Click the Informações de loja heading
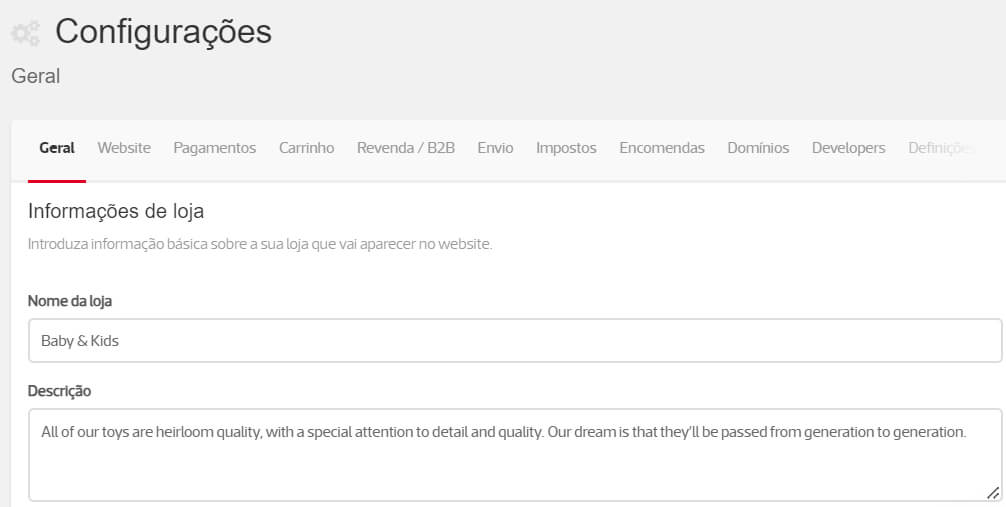This screenshot has height=507, width=1006. pos(116,211)
